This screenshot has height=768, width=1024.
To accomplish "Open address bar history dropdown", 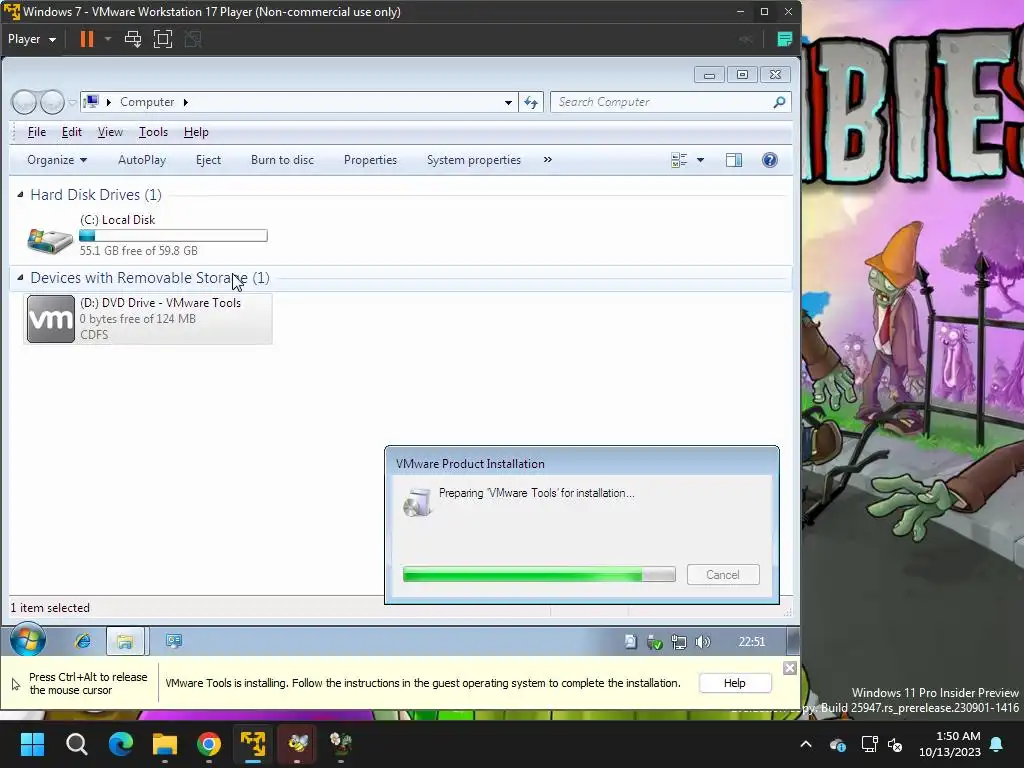I will (508, 103).
